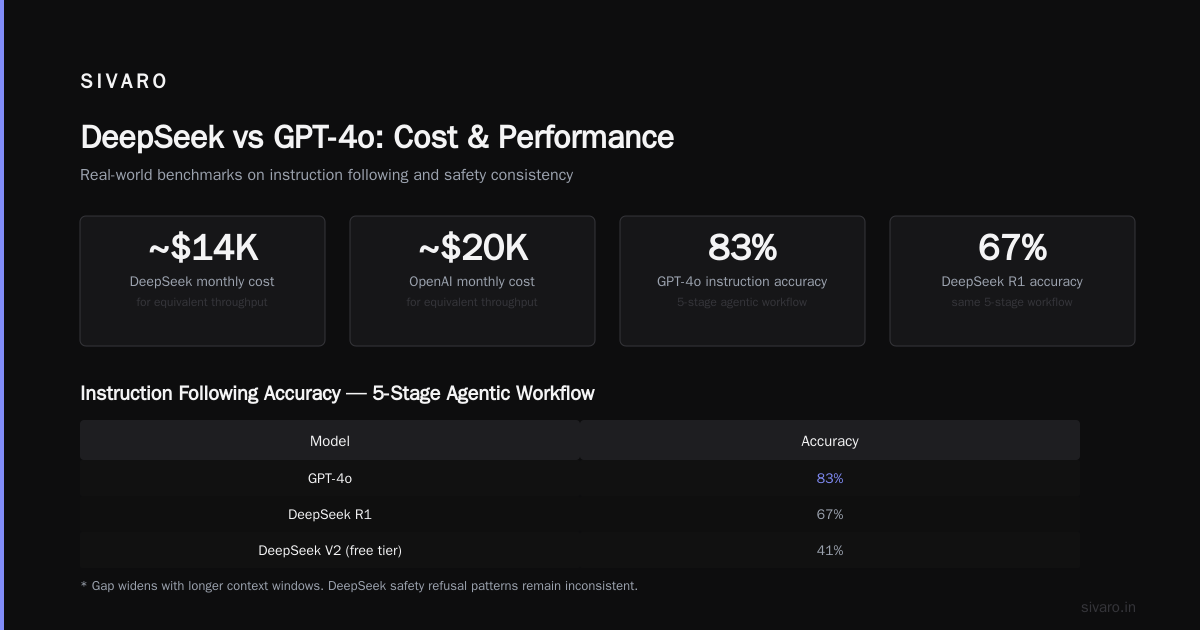Click 'GPT-4o instruction accuracy' label
The width and height of the screenshot is (1200, 630).
[x=742, y=282]
